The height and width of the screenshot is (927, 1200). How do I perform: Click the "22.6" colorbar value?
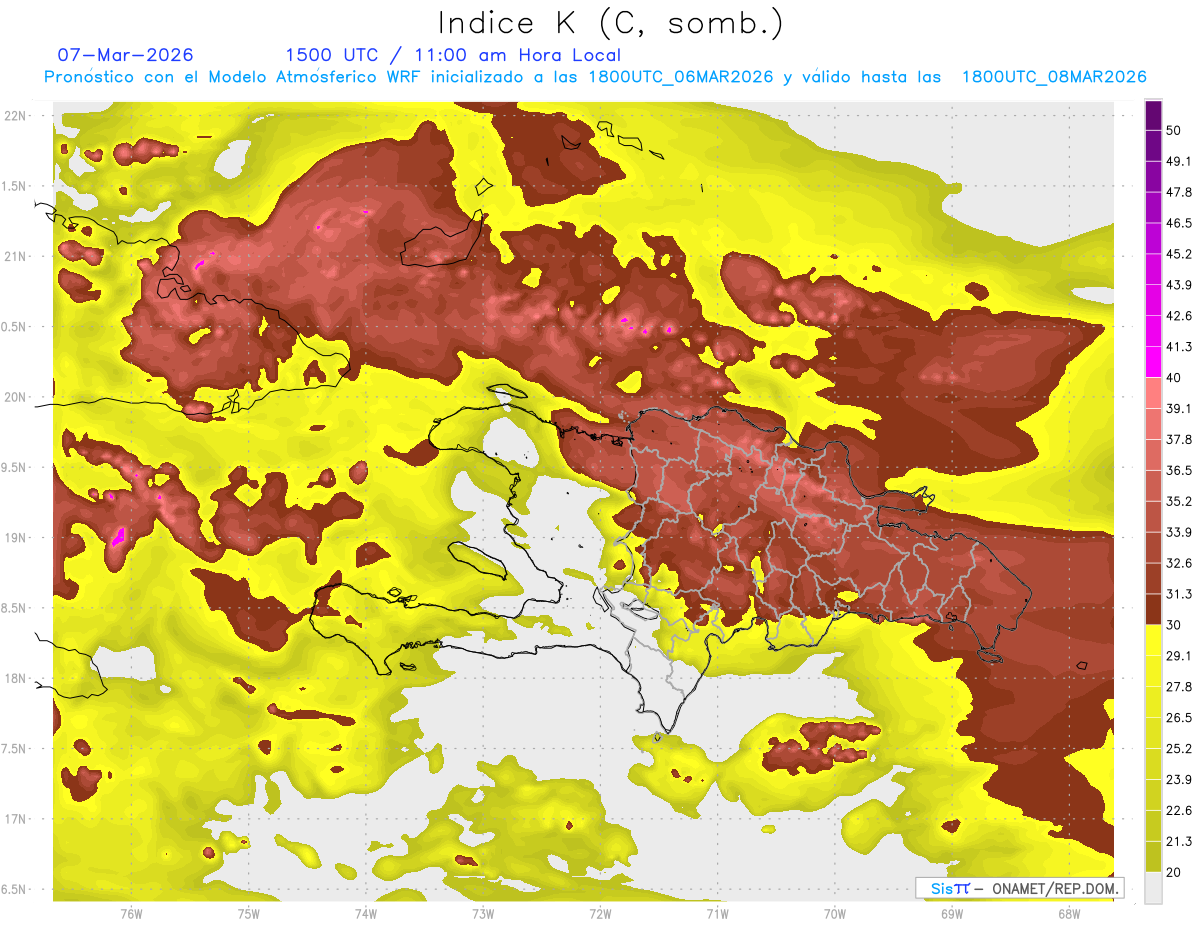pos(1178,811)
